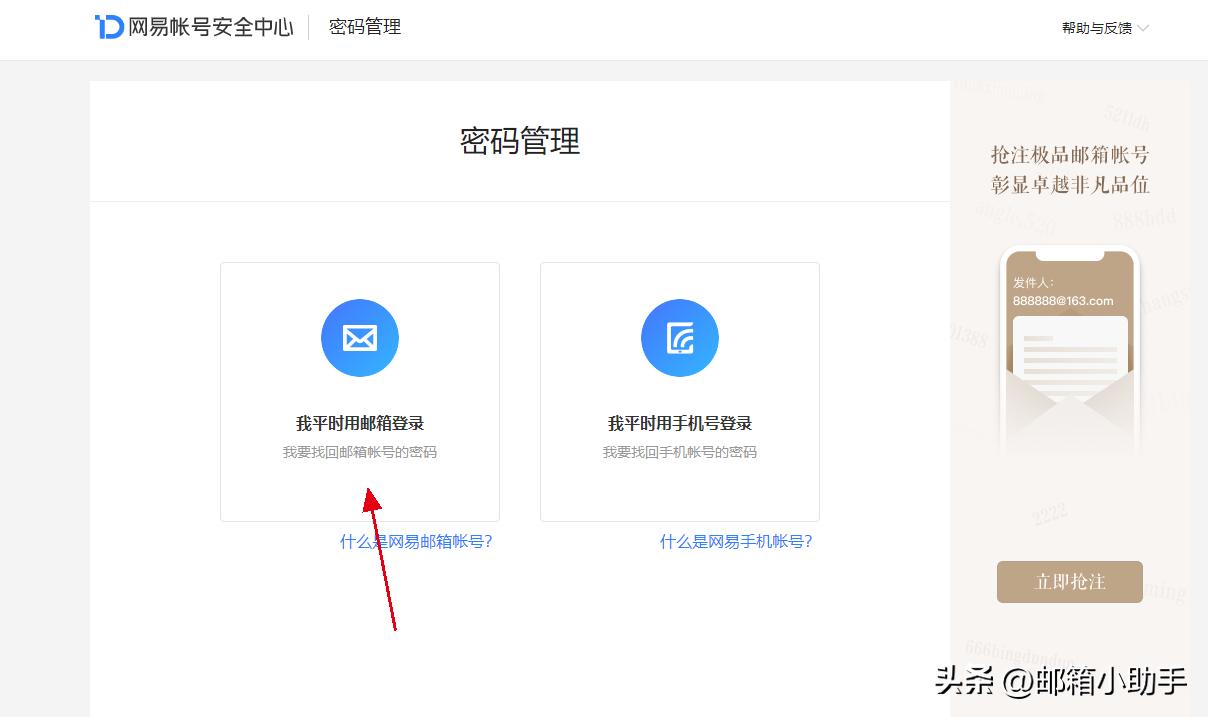The image size is (1208, 717).
Task: Click the email icon on the left card
Action: click(x=359, y=337)
